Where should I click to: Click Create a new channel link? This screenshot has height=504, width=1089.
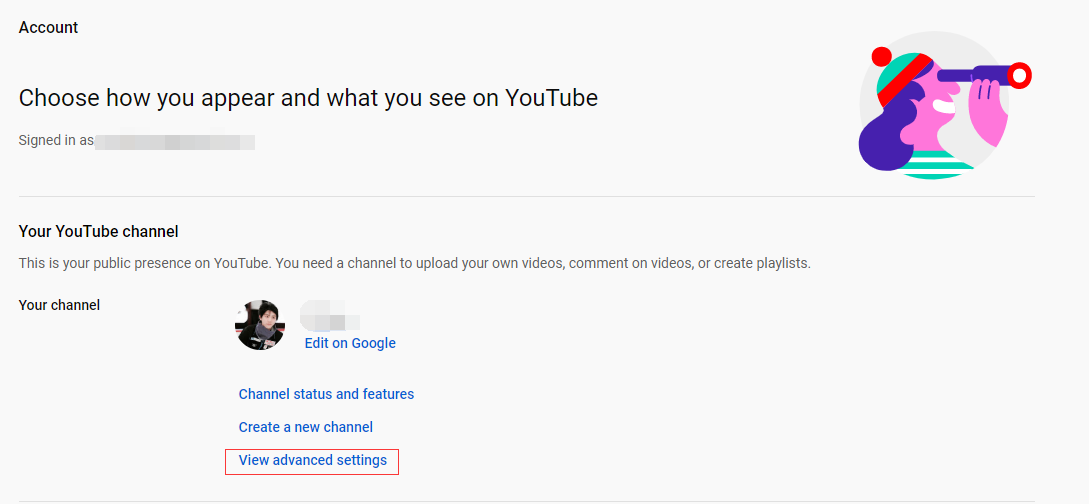pyautogui.click(x=306, y=427)
